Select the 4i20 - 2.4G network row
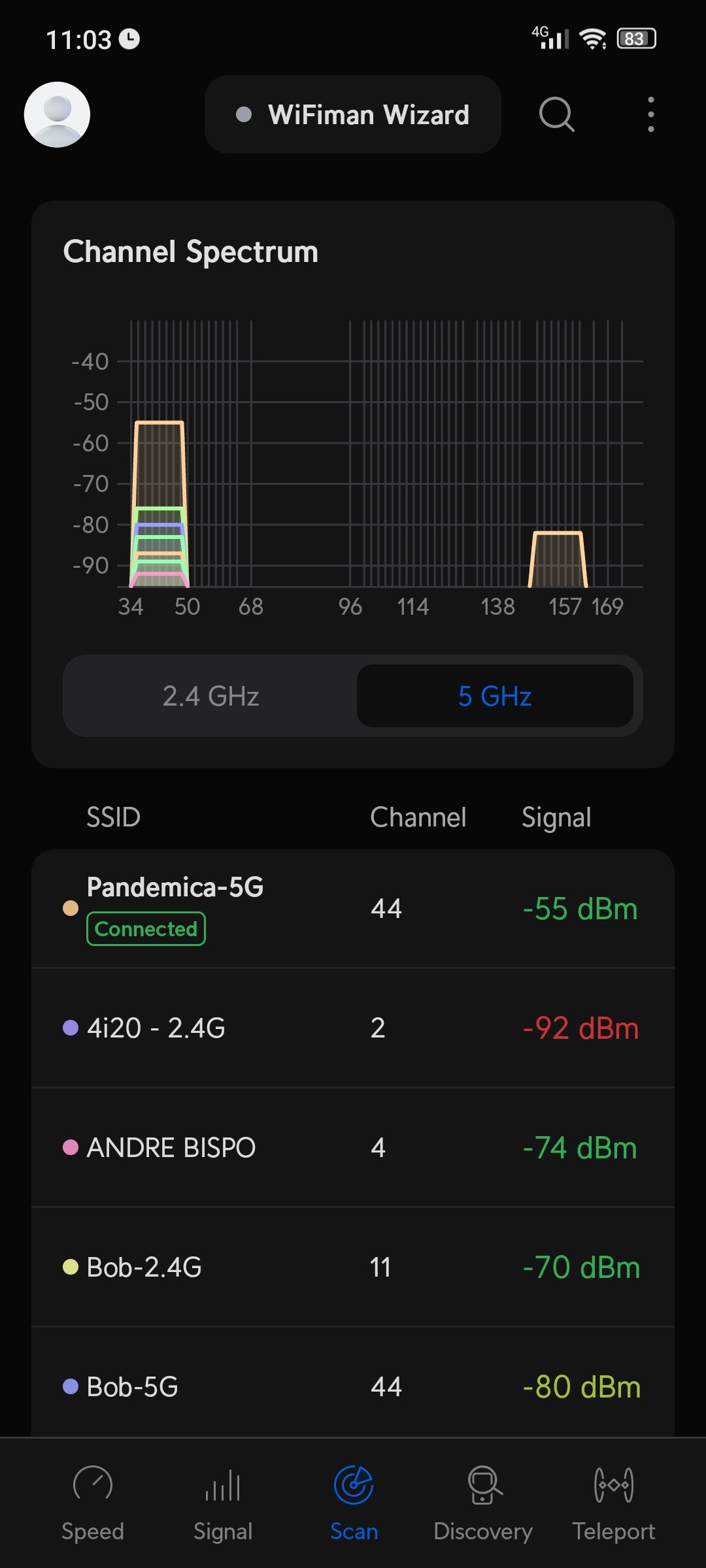706x1568 pixels. tap(353, 1028)
